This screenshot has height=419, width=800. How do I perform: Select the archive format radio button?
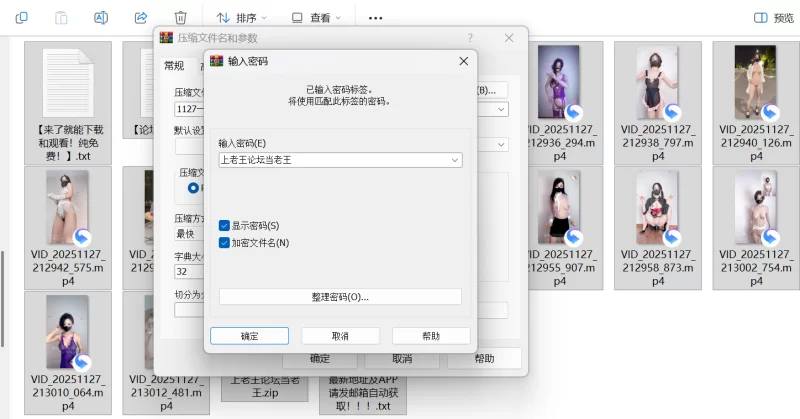193,188
